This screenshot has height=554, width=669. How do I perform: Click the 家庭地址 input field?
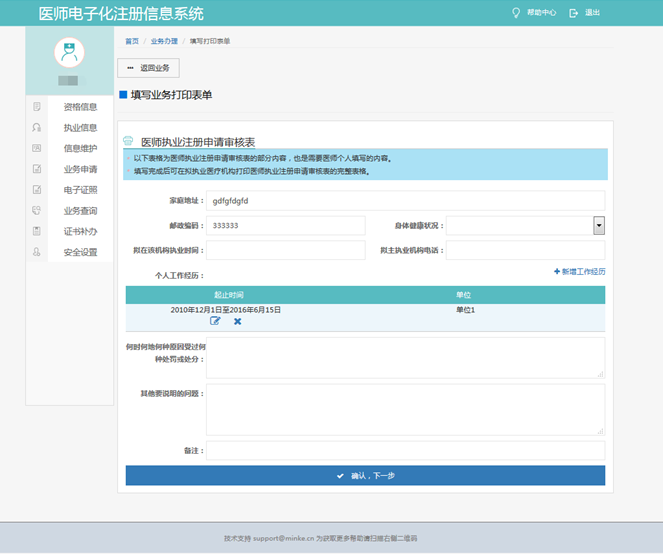coord(405,200)
